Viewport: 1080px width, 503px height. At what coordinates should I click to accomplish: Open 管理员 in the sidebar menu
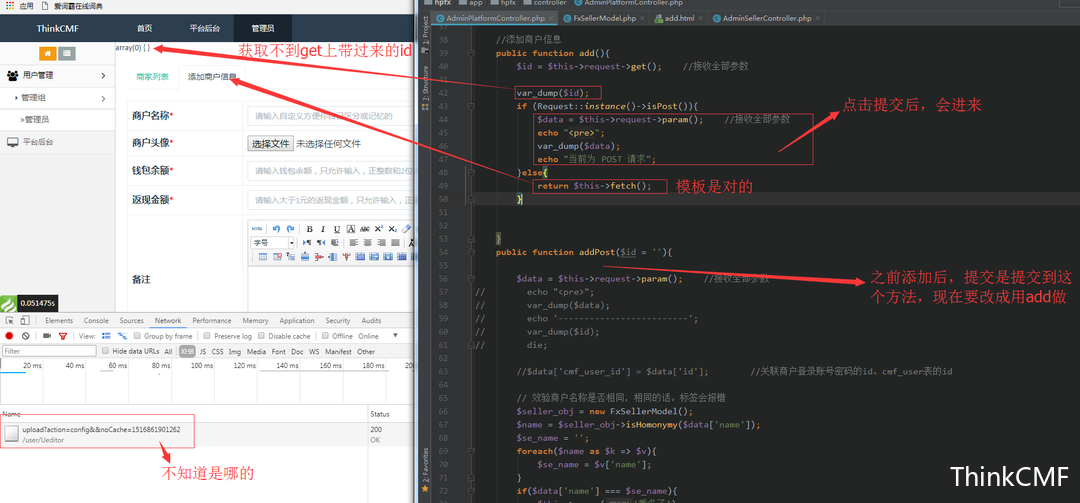click(x=37, y=119)
